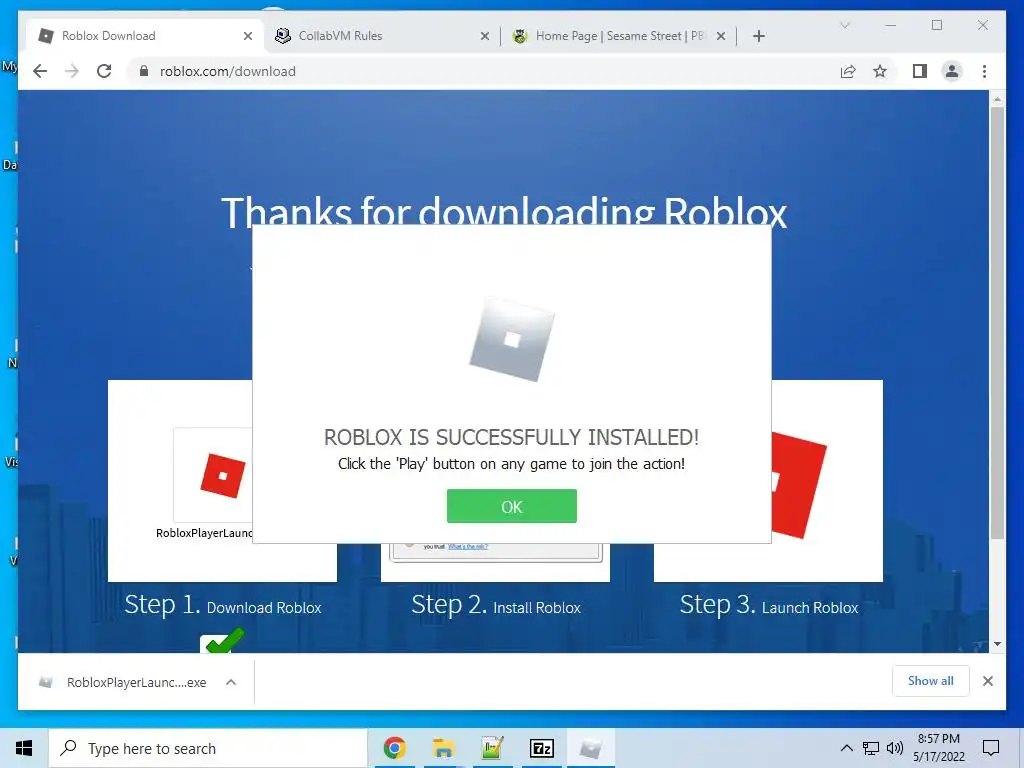This screenshot has width=1024, height=768.
Task: Reload the Roblox download page
Action: (104, 71)
